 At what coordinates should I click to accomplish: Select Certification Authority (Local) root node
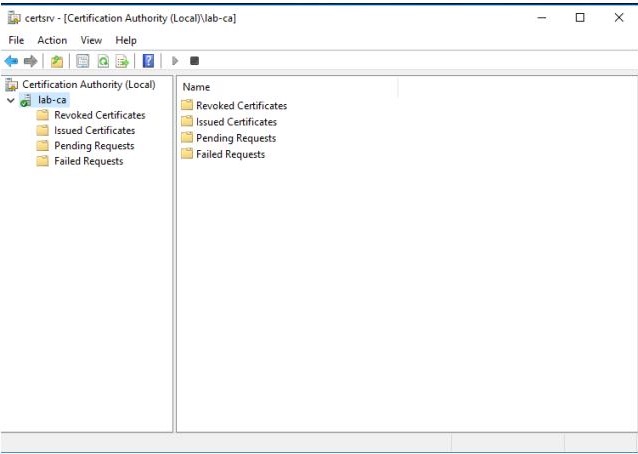click(88, 85)
